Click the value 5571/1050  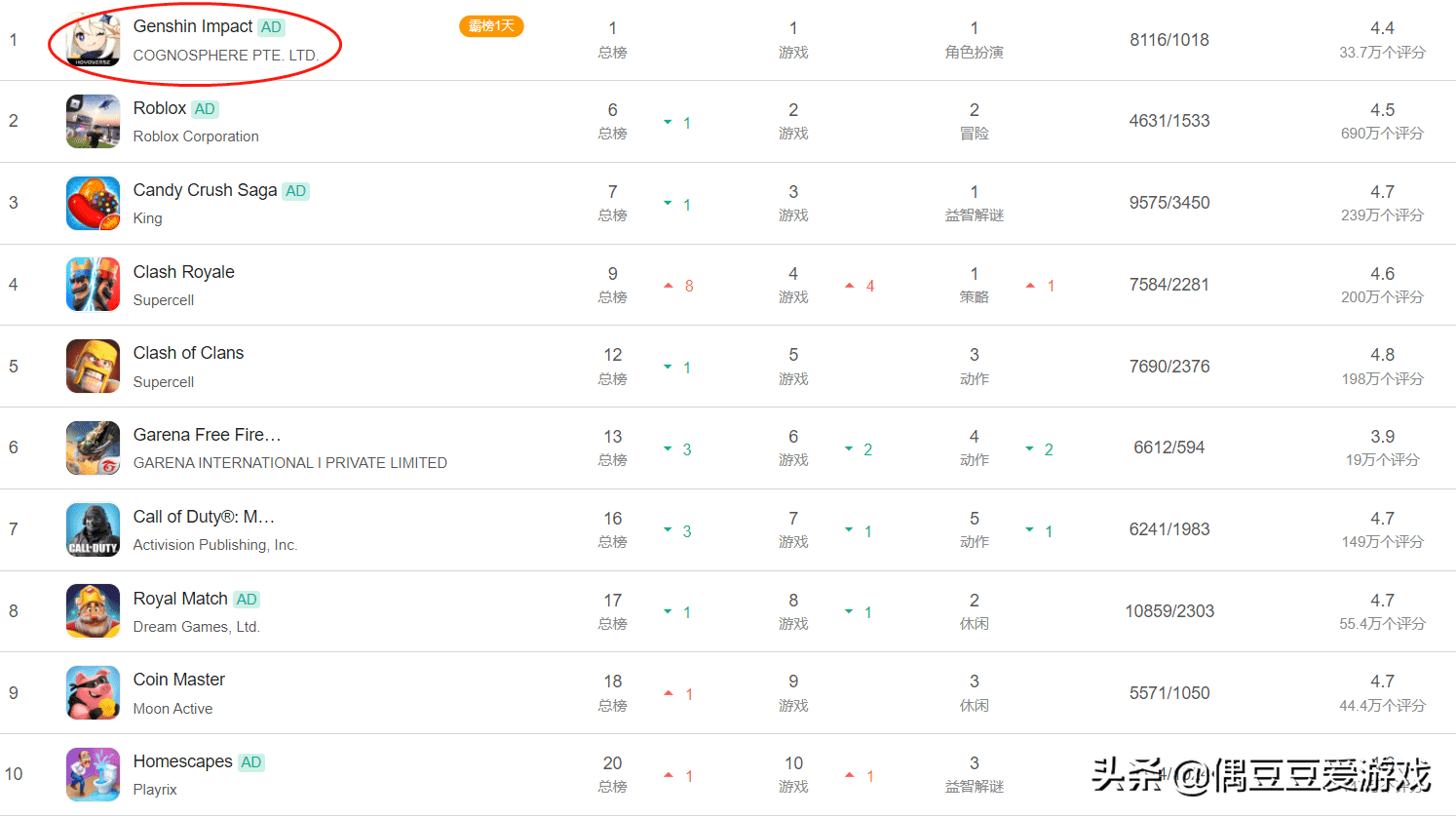1169,693
